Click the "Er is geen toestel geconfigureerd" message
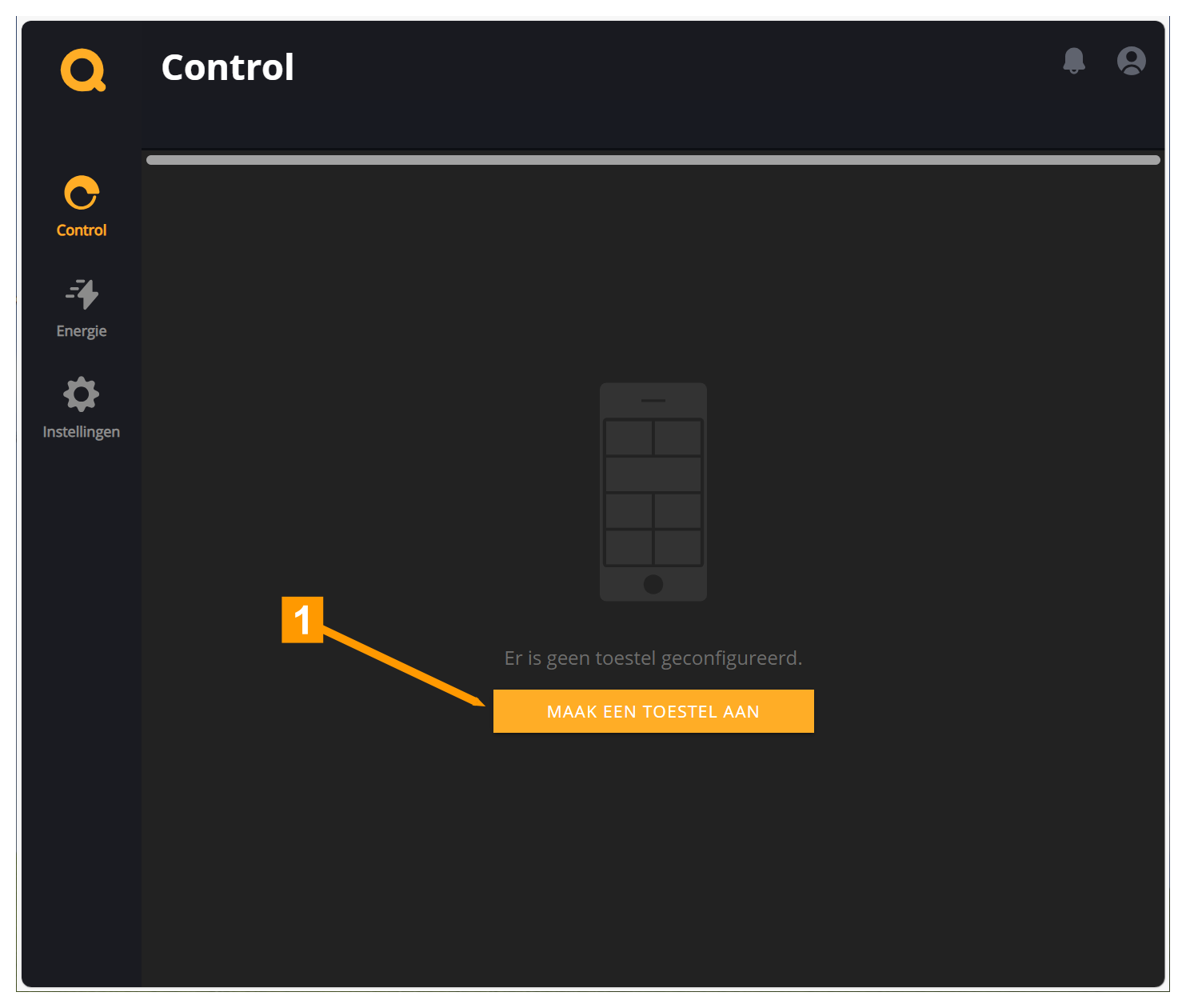This screenshot has width=1186, height=1008. pos(653,658)
